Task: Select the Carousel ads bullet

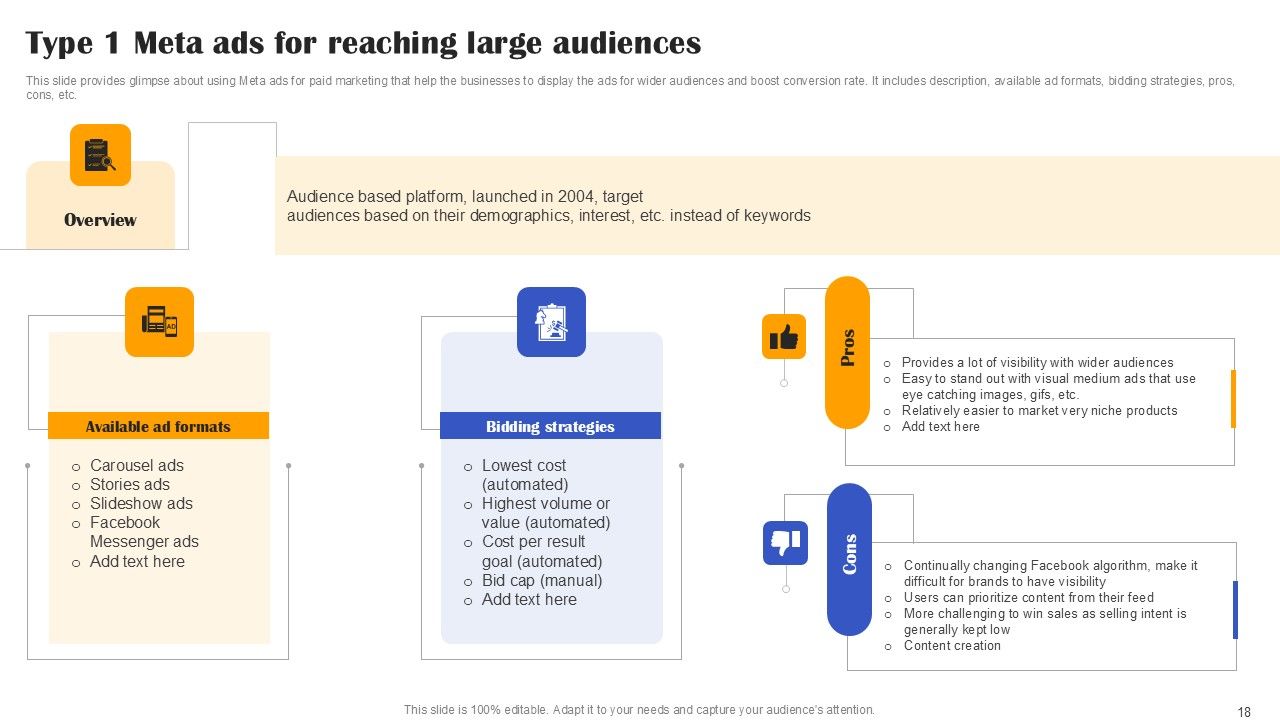Action: 137,465
